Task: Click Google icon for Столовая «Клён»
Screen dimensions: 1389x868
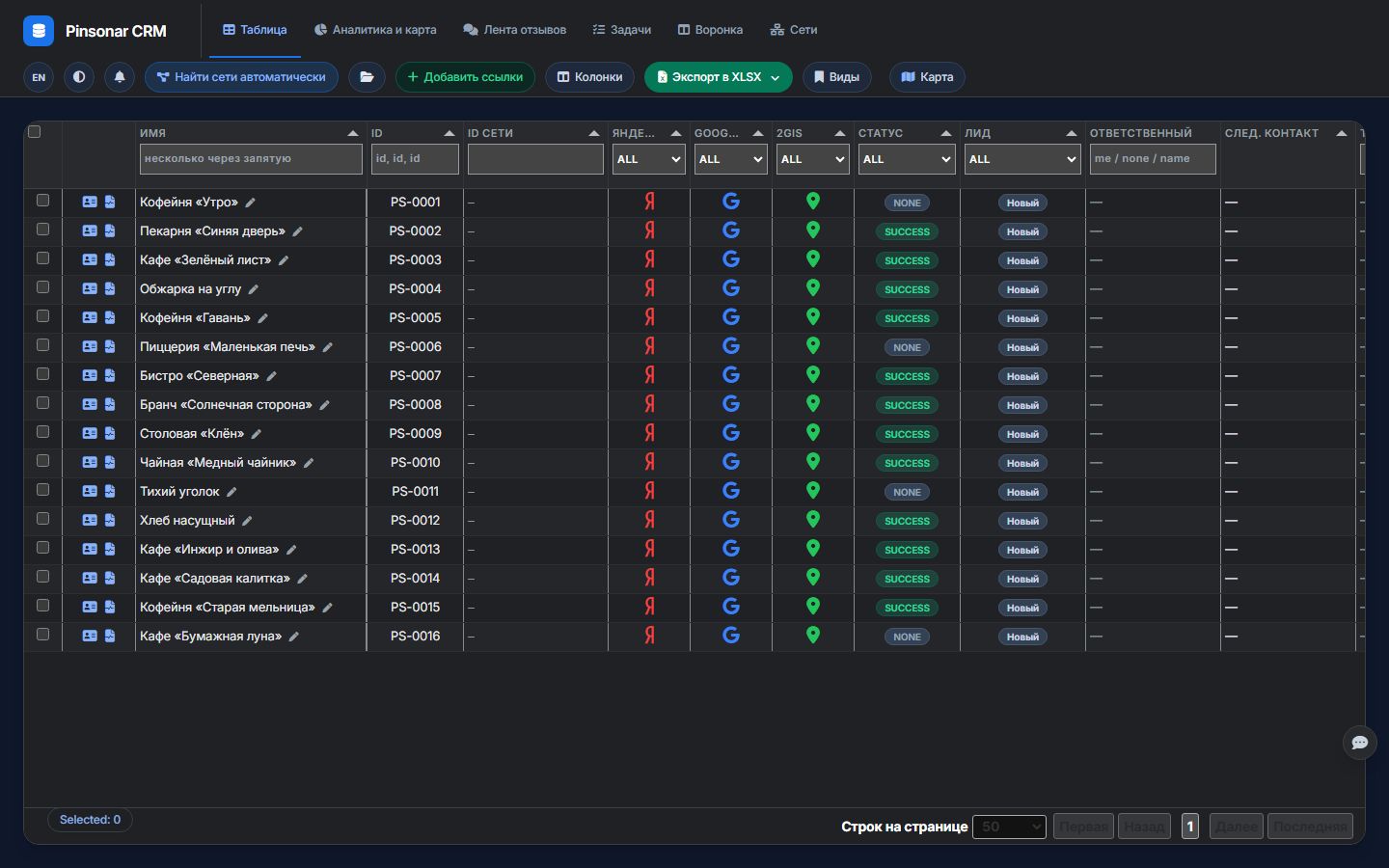Action: pyautogui.click(x=731, y=433)
